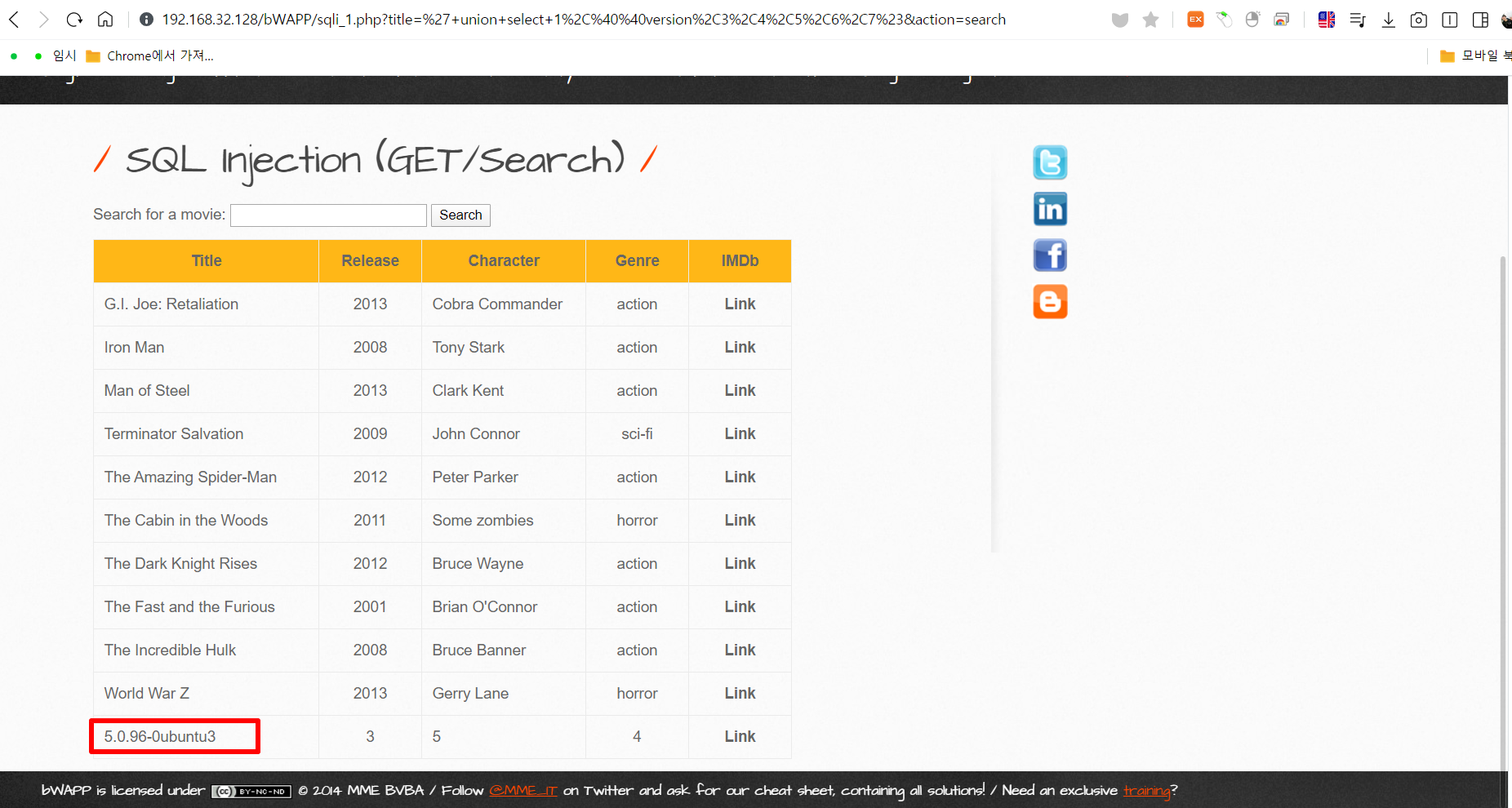Click the Genre column header
This screenshot has height=808, width=1512.
point(637,260)
